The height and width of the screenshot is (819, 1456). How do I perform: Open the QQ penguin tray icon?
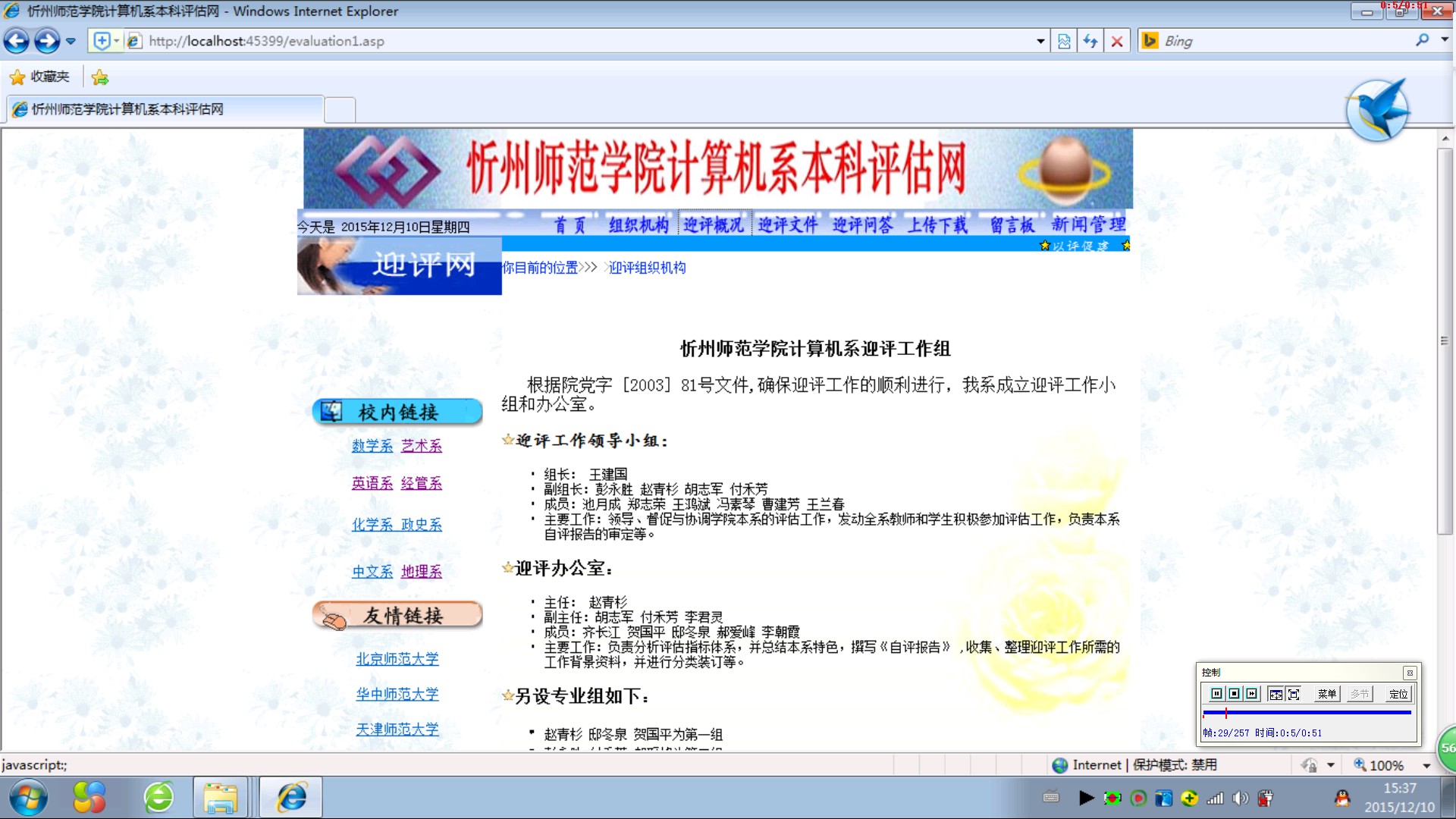pos(1342,798)
